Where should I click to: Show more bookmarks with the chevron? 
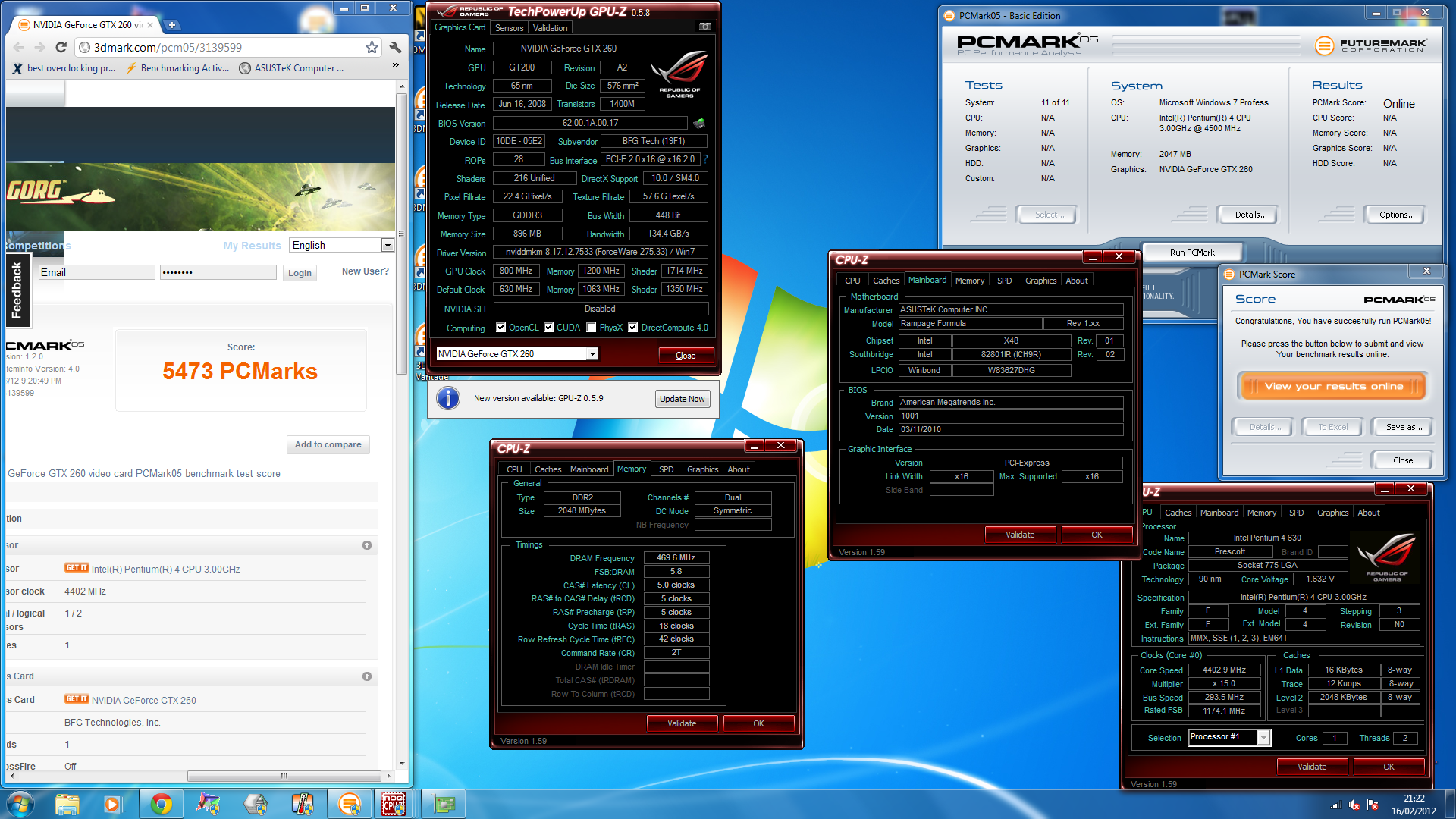point(395,67)
